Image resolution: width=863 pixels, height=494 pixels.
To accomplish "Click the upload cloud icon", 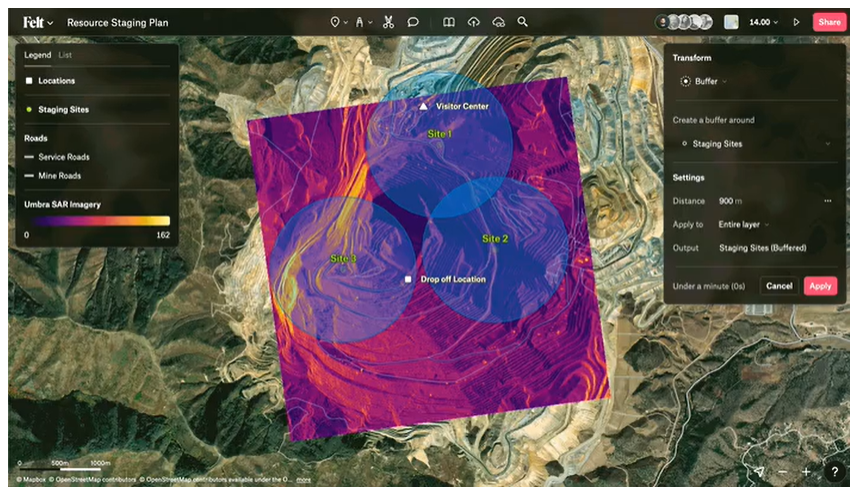I will tap(473, 22).
